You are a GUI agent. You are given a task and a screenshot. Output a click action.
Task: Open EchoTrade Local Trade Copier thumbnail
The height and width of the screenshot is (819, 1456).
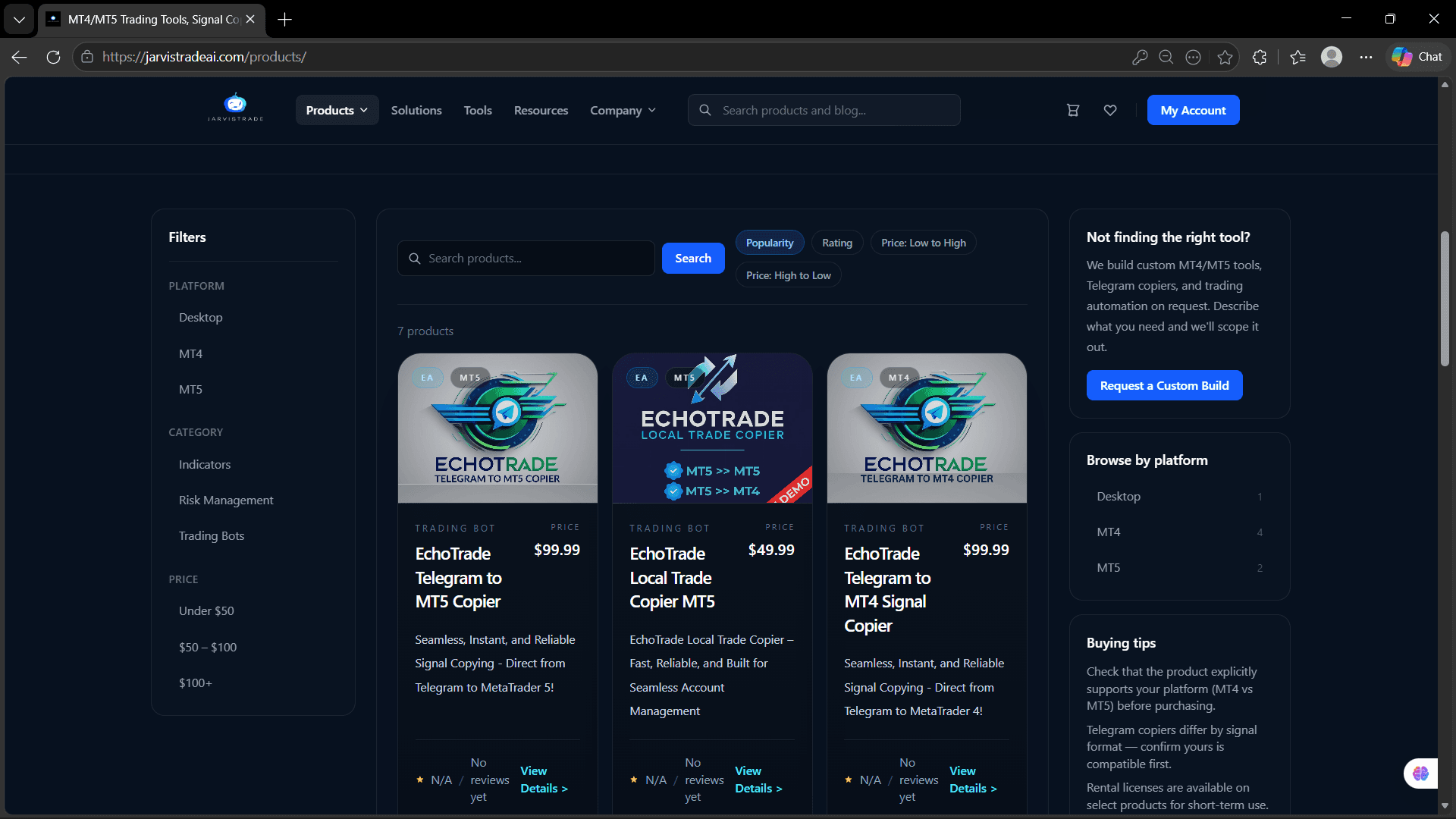coord(712,428)
